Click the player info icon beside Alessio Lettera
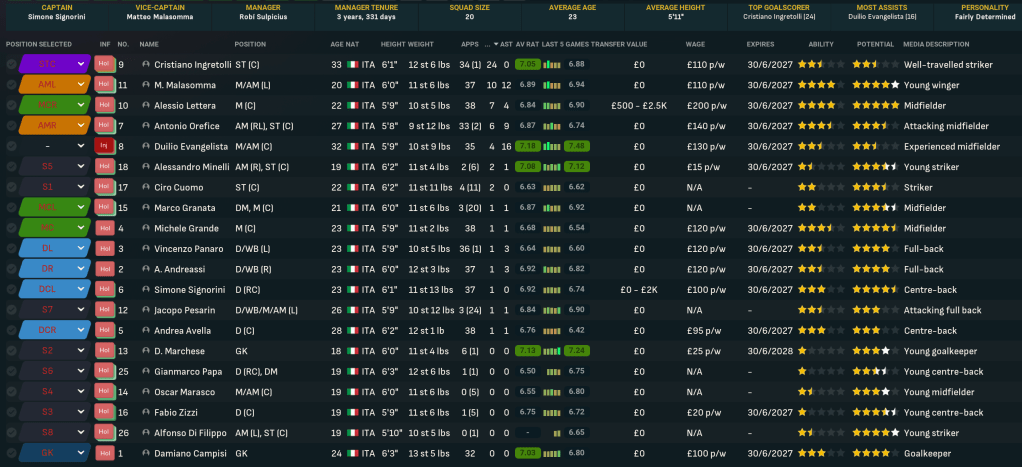 (x=146, y=105)
